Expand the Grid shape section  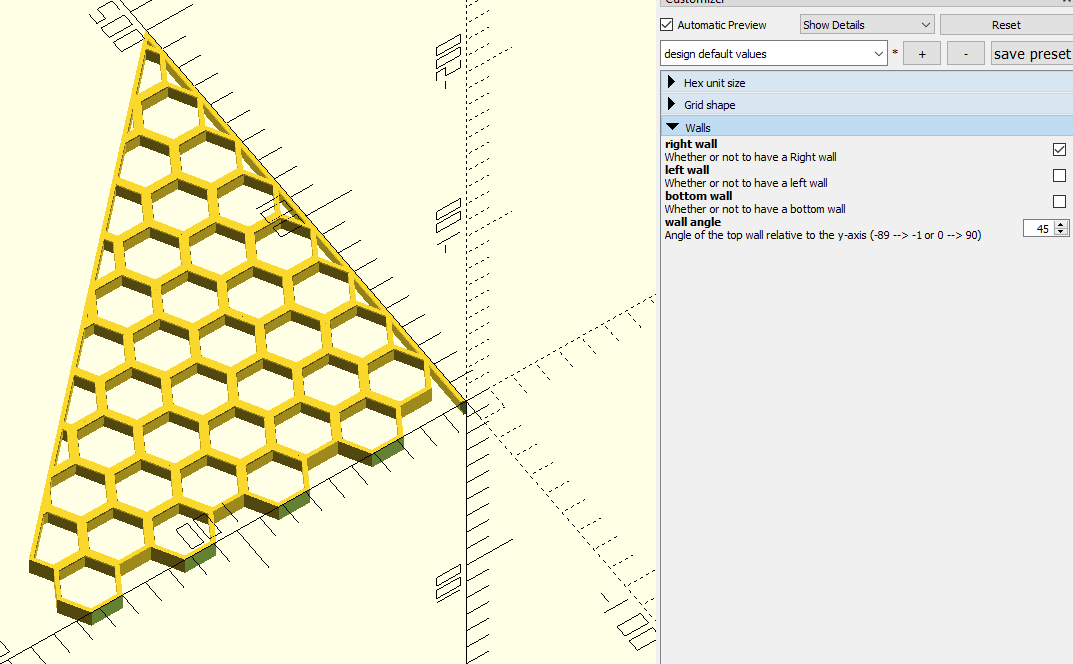point(866,104)
